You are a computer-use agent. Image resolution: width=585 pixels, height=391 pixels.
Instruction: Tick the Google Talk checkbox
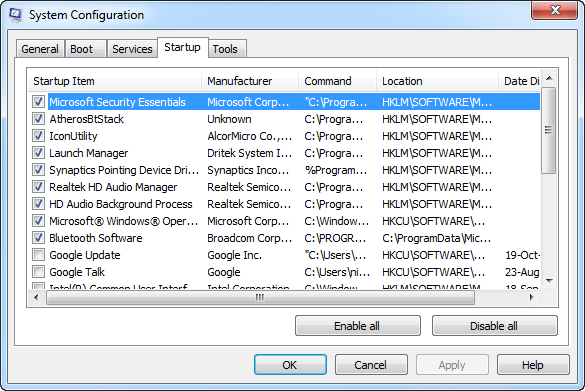pyautogui.click(x=38, y=272)
